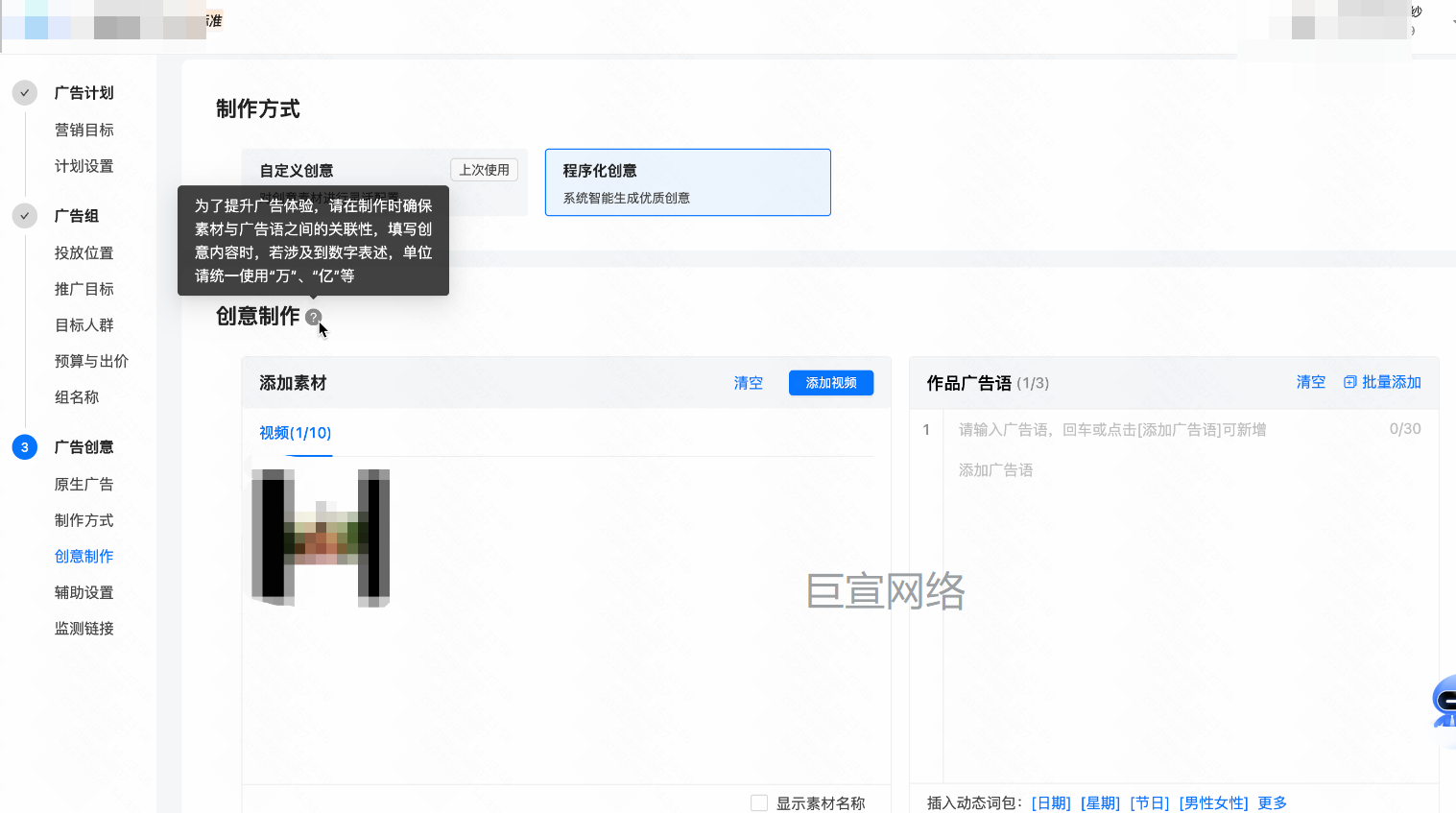Enable 显示素材名称 checkbox
This screenshot has height=813, width=1456.
(x=759, y=802)
